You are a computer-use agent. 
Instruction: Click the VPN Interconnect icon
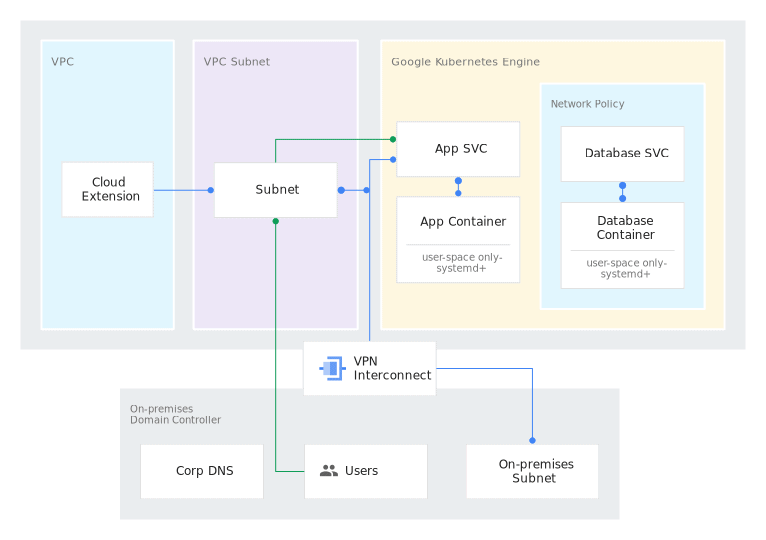pyautogui.click(x=331, y=368)
